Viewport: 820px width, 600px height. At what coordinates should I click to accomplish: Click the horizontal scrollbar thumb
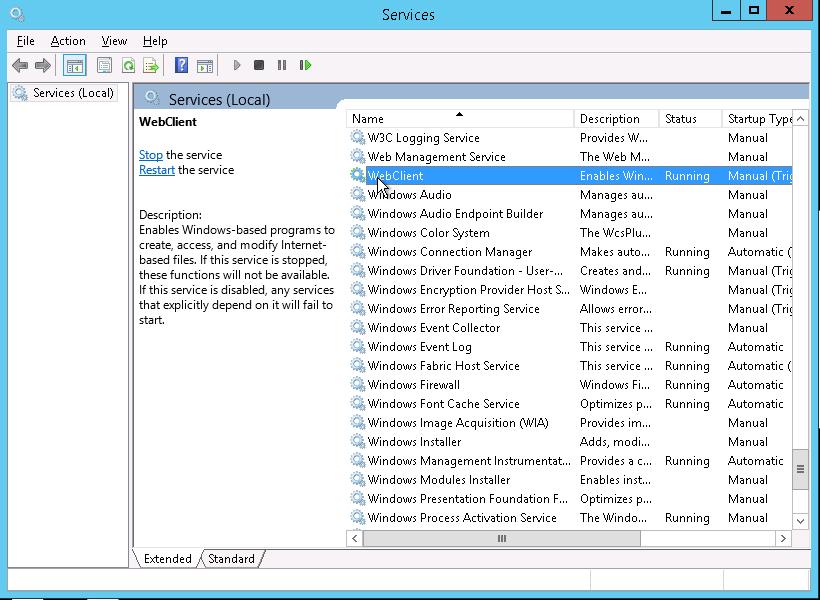(502, 538)
